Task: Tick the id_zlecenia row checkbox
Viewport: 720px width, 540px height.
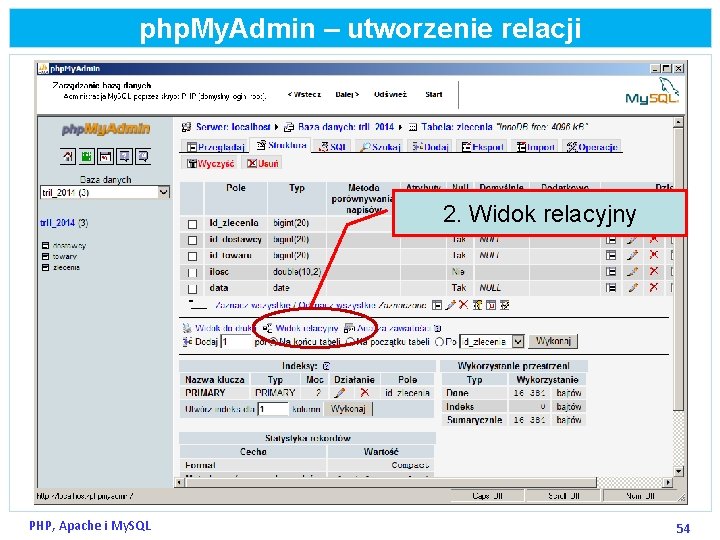Action: (x=192, y=224)
